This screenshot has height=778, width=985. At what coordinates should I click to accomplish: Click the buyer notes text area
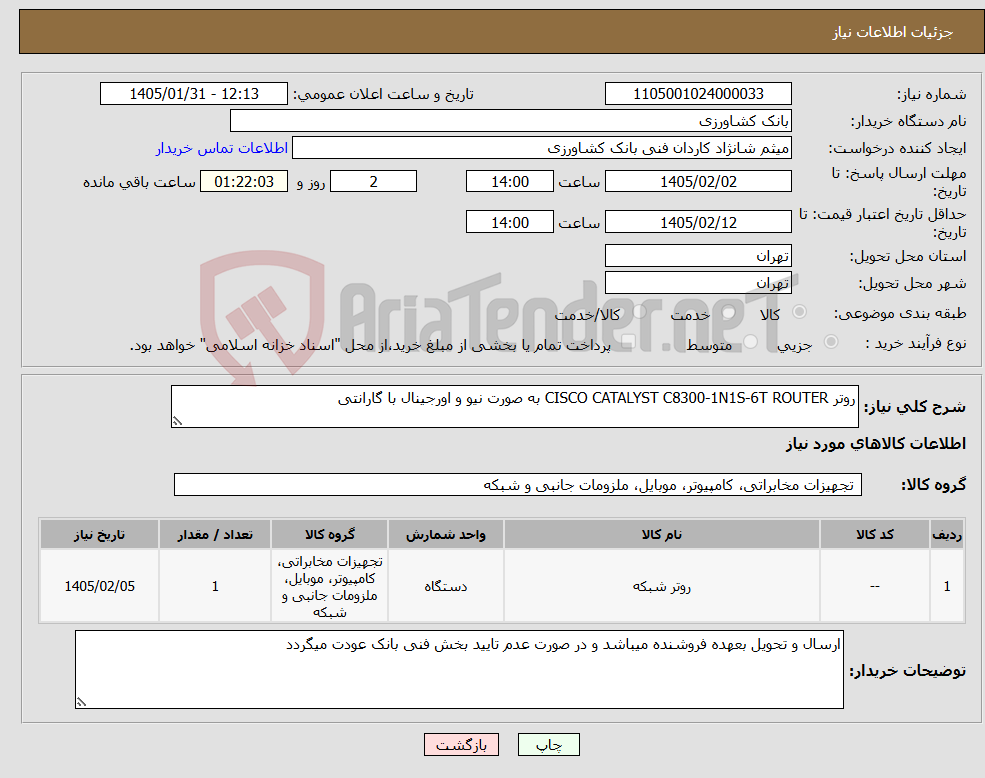point(459,670)
